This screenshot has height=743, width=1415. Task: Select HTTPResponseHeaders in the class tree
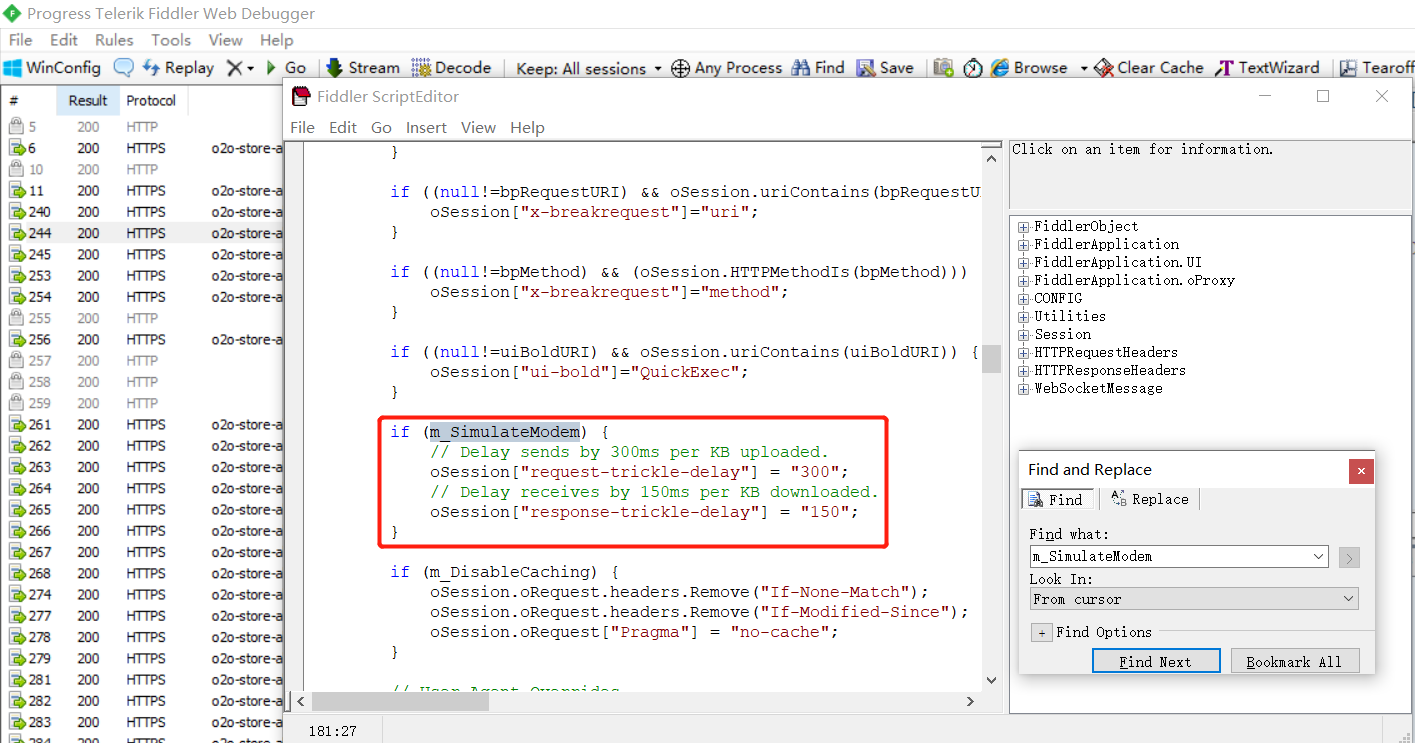click(x=1110, y=370)
